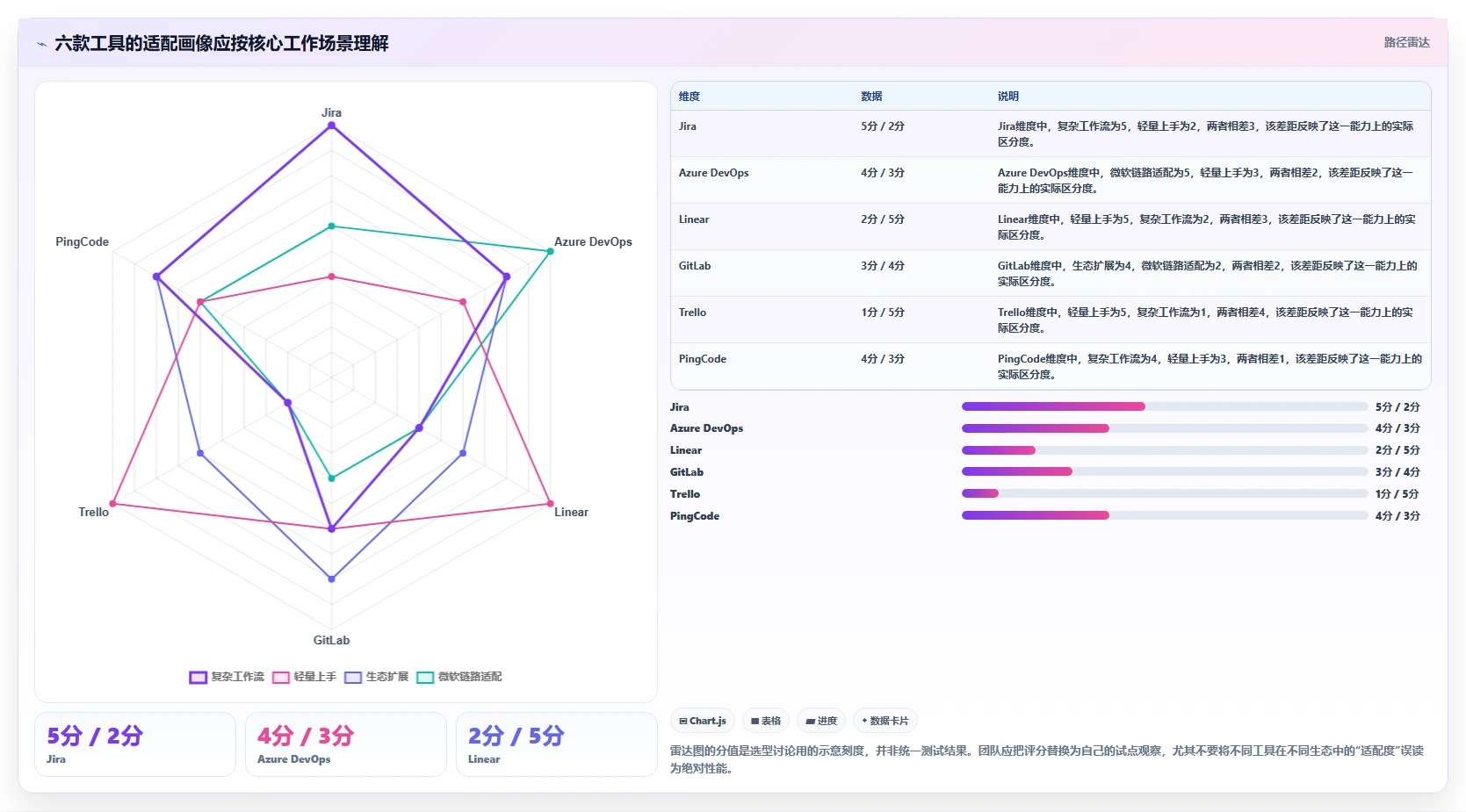
Task: Click the purple data point at the Jira vertex
Action: pos(331,126)
